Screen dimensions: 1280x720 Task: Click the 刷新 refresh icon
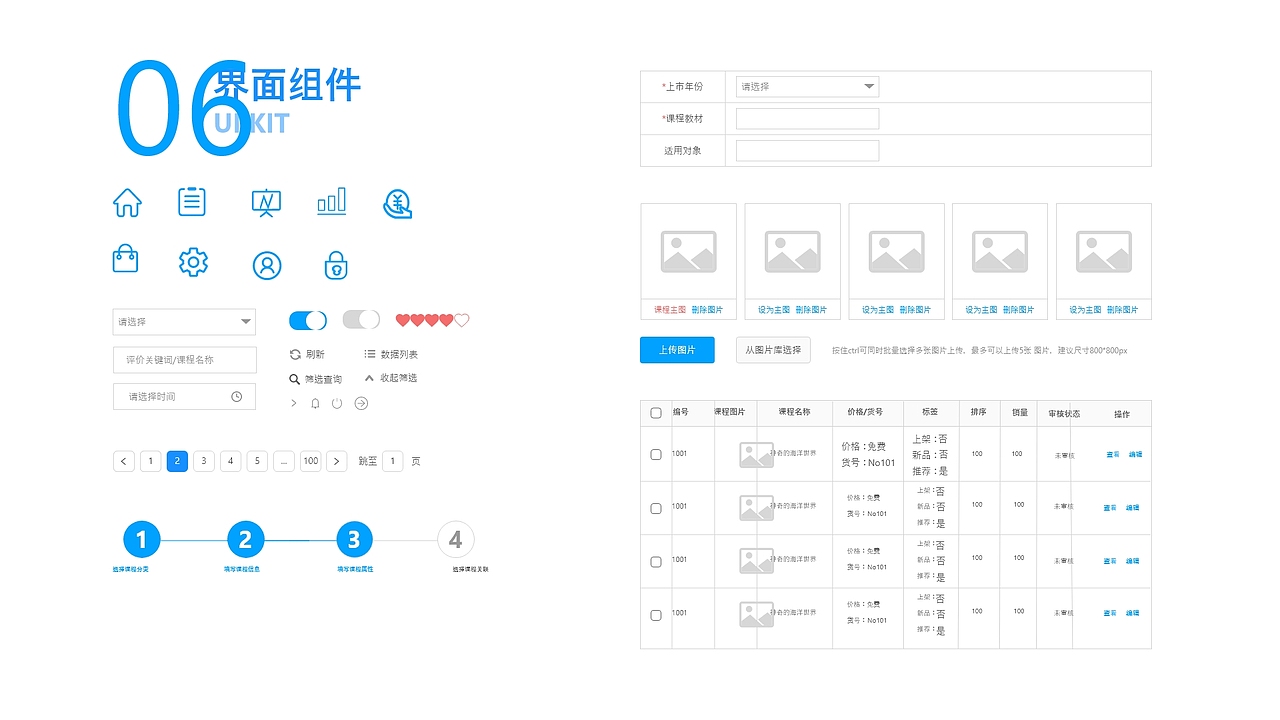[x=295, y=354]
